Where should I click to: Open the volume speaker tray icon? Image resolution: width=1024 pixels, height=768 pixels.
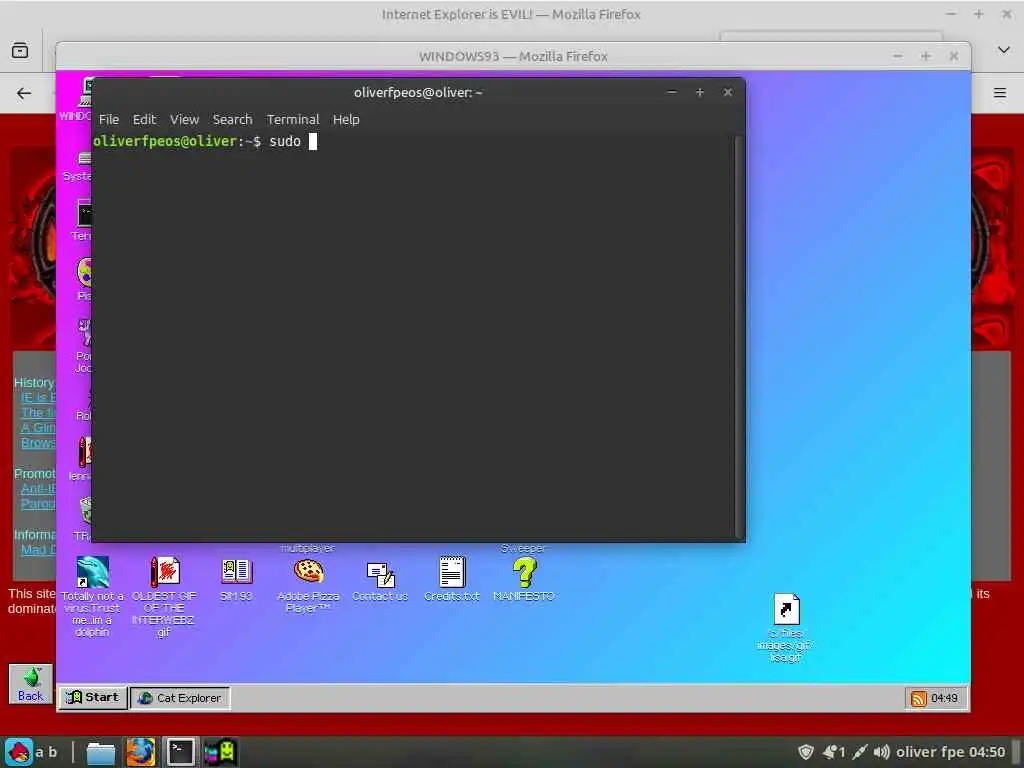point(882,752)
